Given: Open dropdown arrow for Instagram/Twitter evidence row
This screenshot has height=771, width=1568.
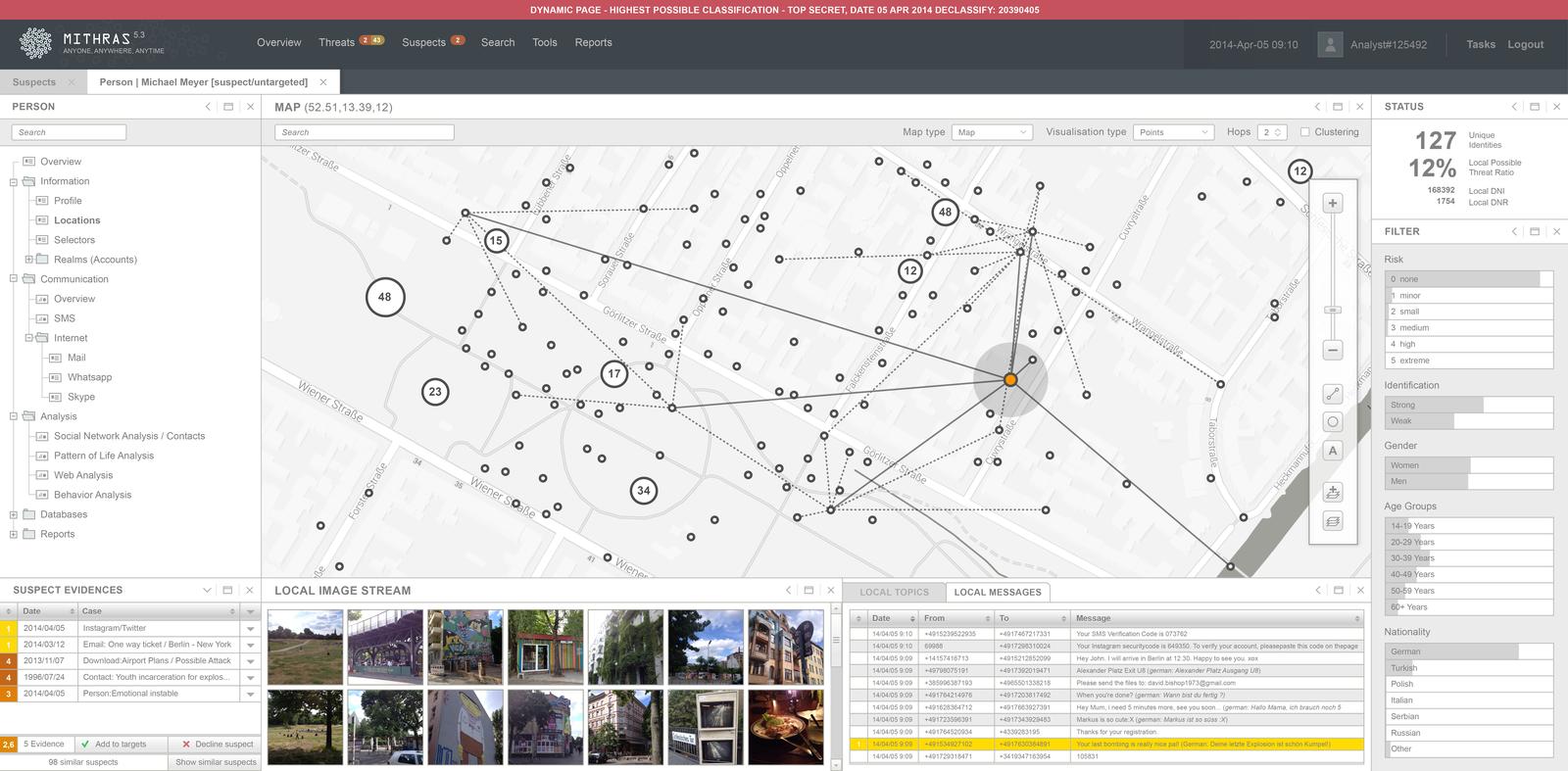Looking at the screenshot, I should 250,629.
